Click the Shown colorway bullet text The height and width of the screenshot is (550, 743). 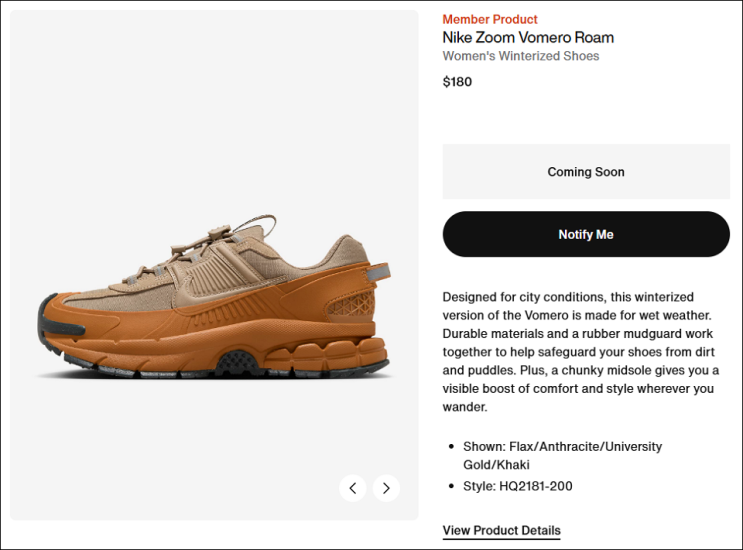coord(562,455)
